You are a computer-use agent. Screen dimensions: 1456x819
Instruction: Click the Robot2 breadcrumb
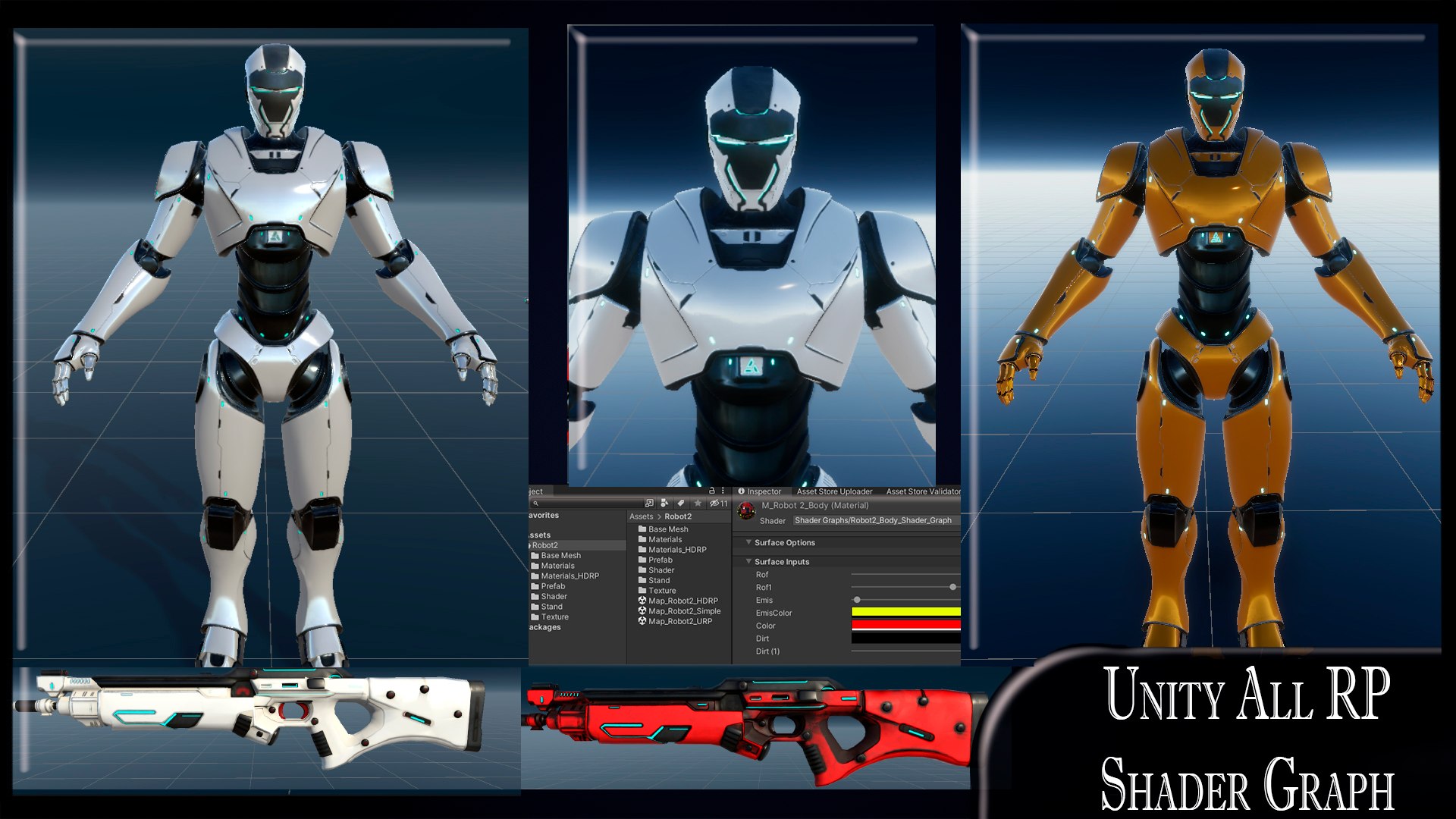[x=678, y=516]
